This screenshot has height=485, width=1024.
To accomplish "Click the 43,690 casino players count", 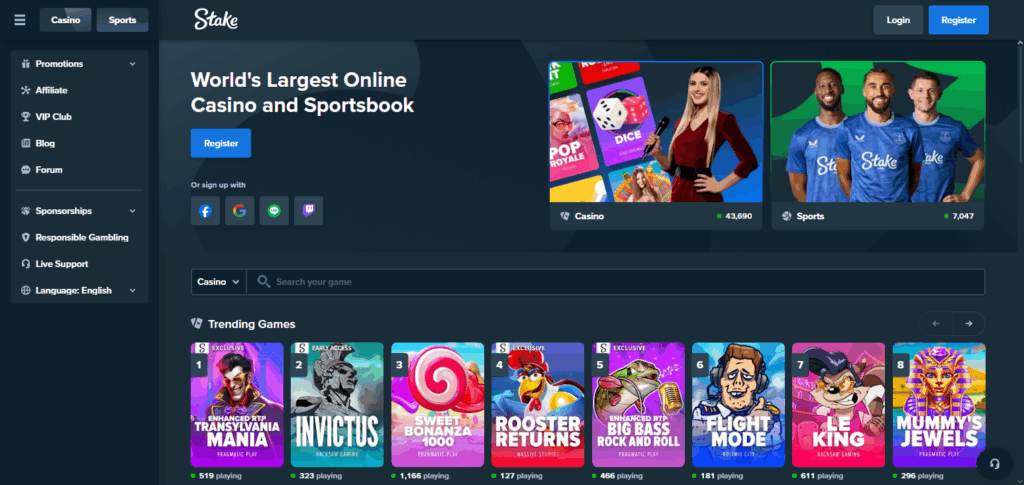I will pyautogui.click(x=739, y=216).
